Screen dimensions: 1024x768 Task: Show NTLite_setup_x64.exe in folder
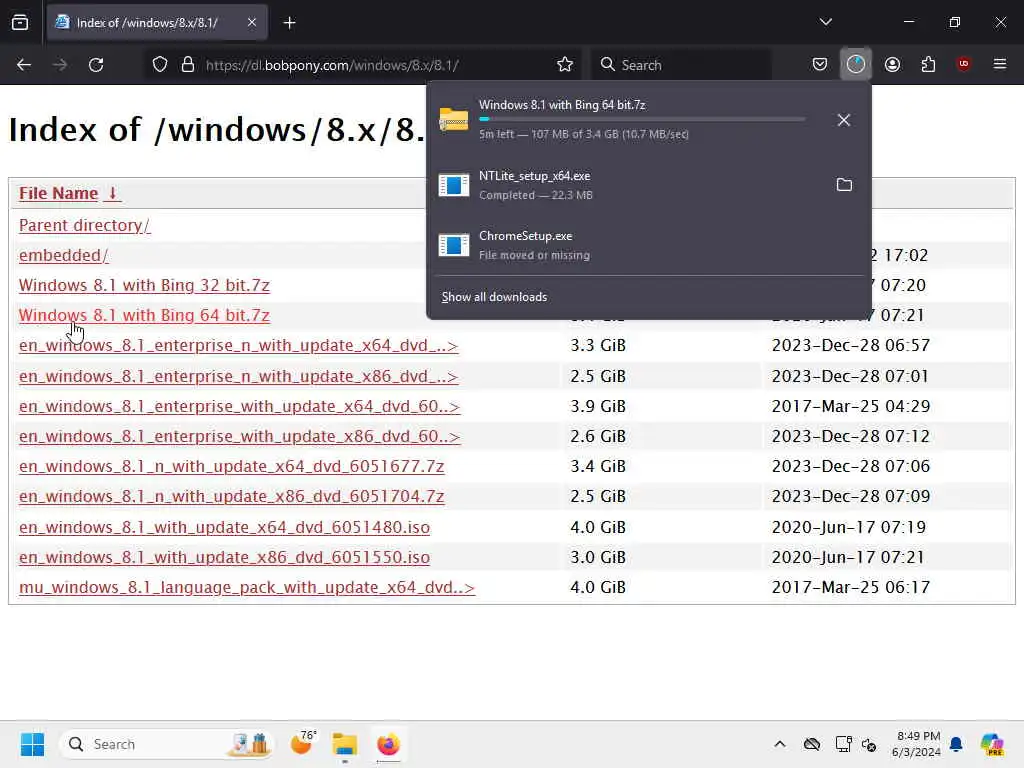click(844, 185)
